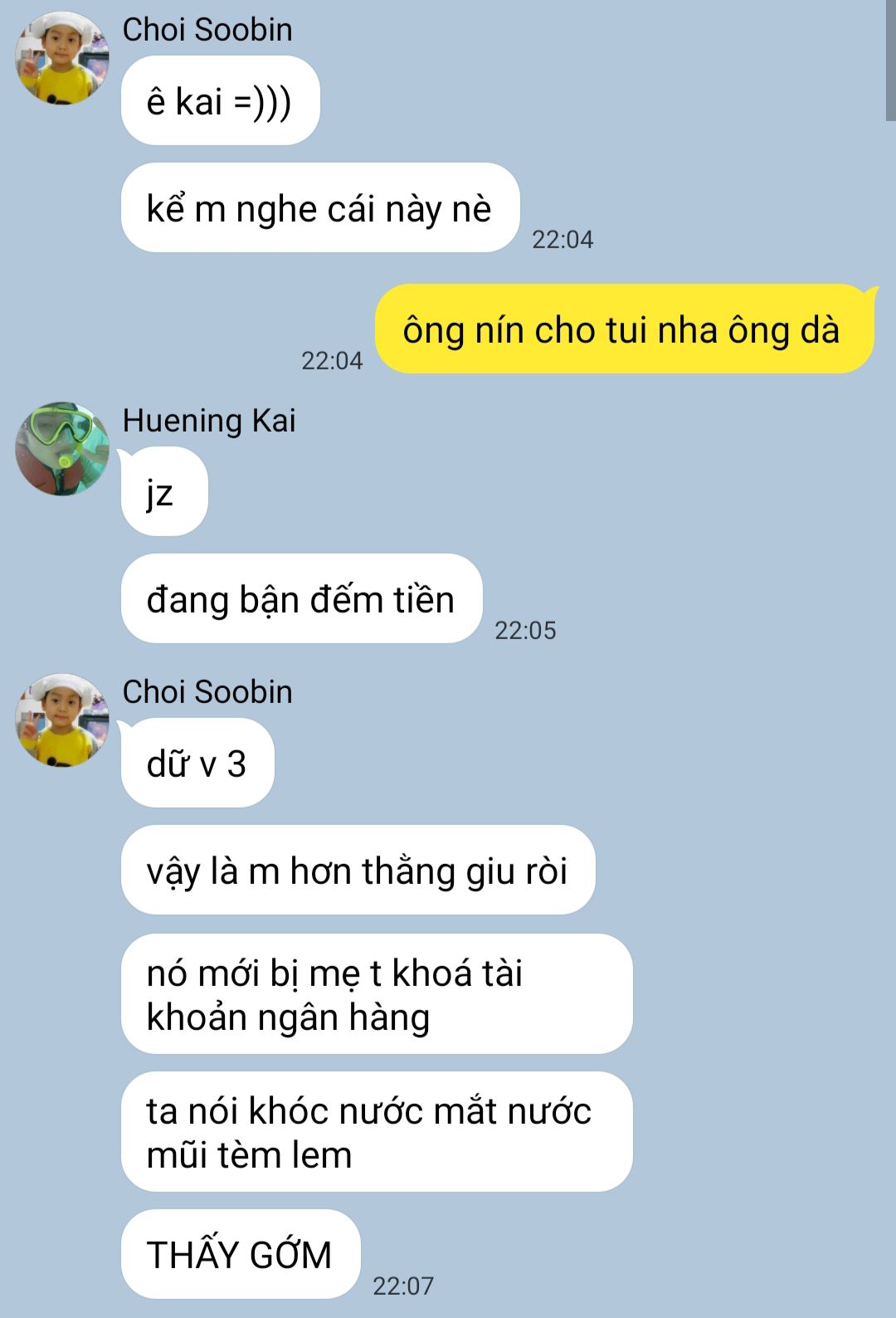
Task: Select the yellow 'ông nín cho tui nha' bubble
Action: pyautogui.click(x=625, y=329)
